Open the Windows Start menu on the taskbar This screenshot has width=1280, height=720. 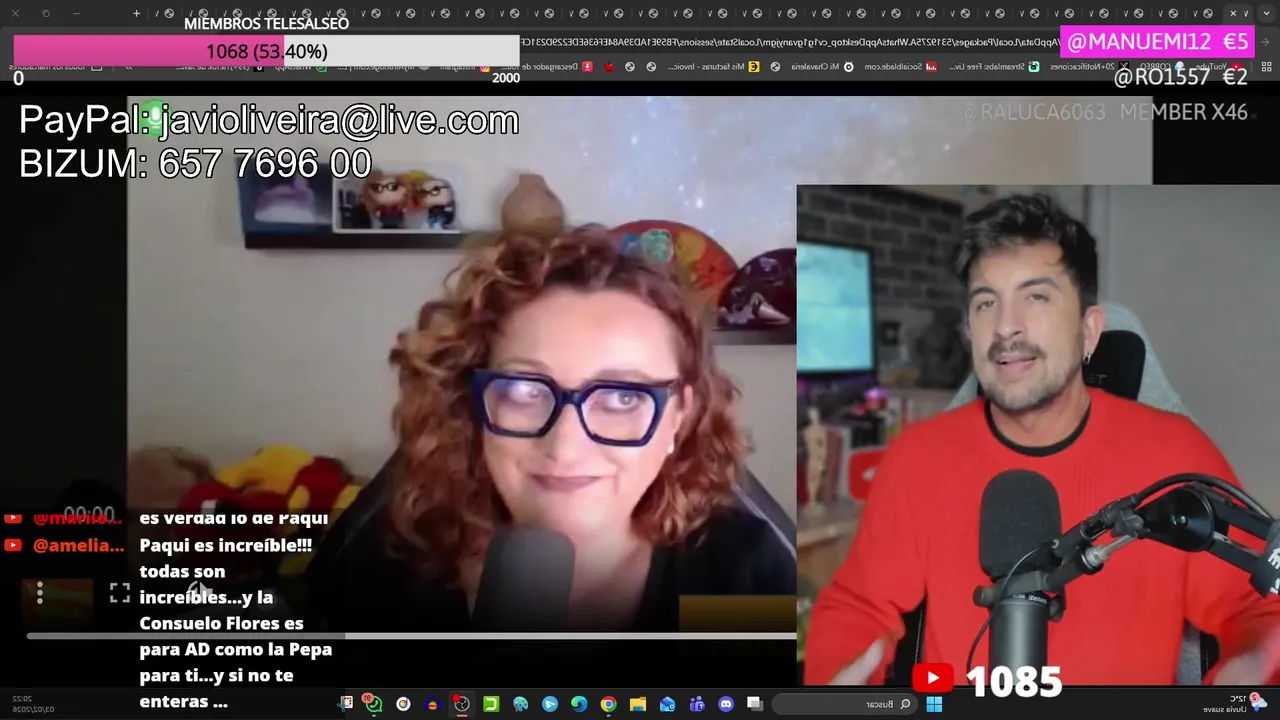click(934, 704)
